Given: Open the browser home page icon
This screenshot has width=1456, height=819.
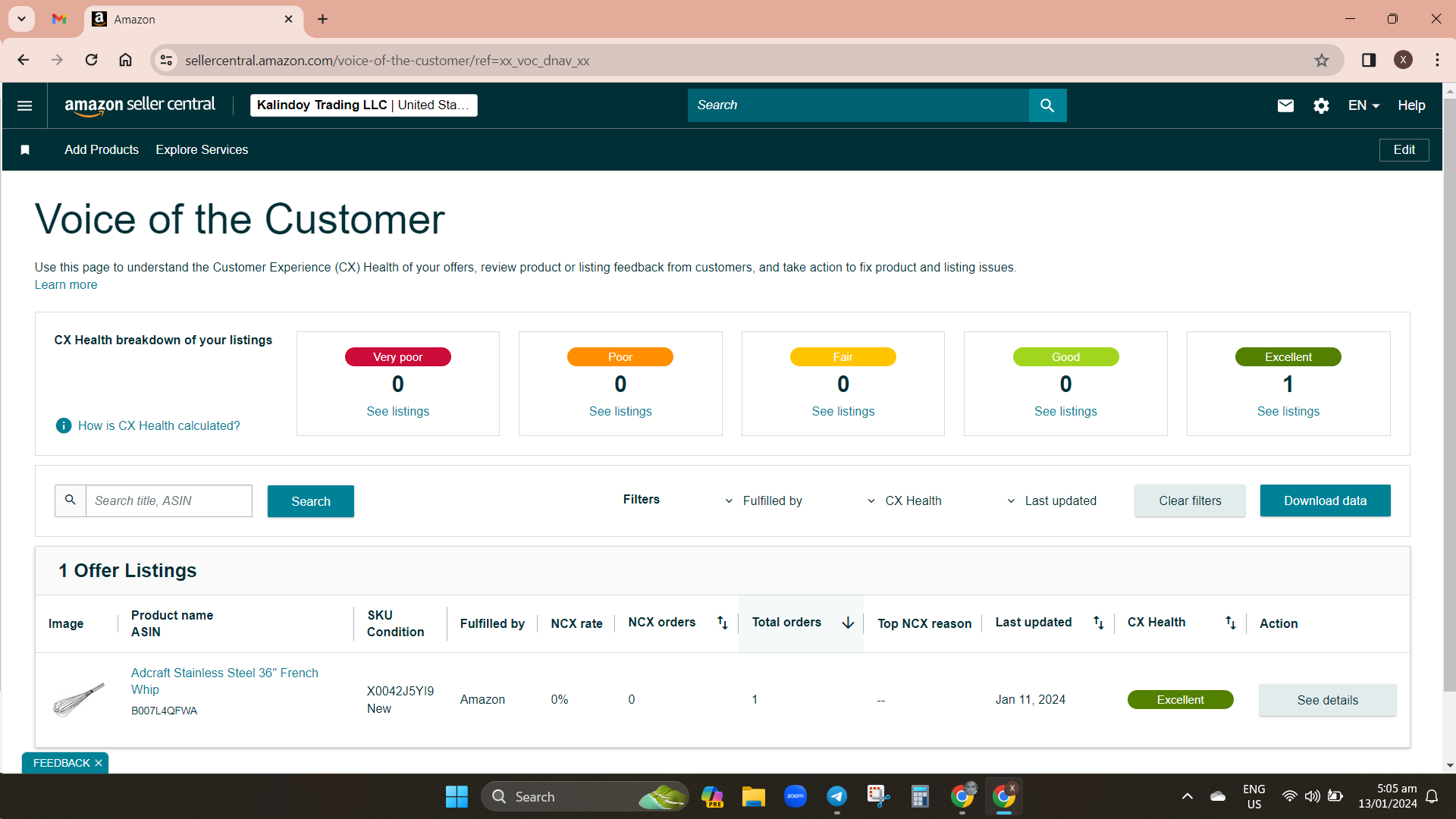Looking at the screenshot, I should coord(125,60).
